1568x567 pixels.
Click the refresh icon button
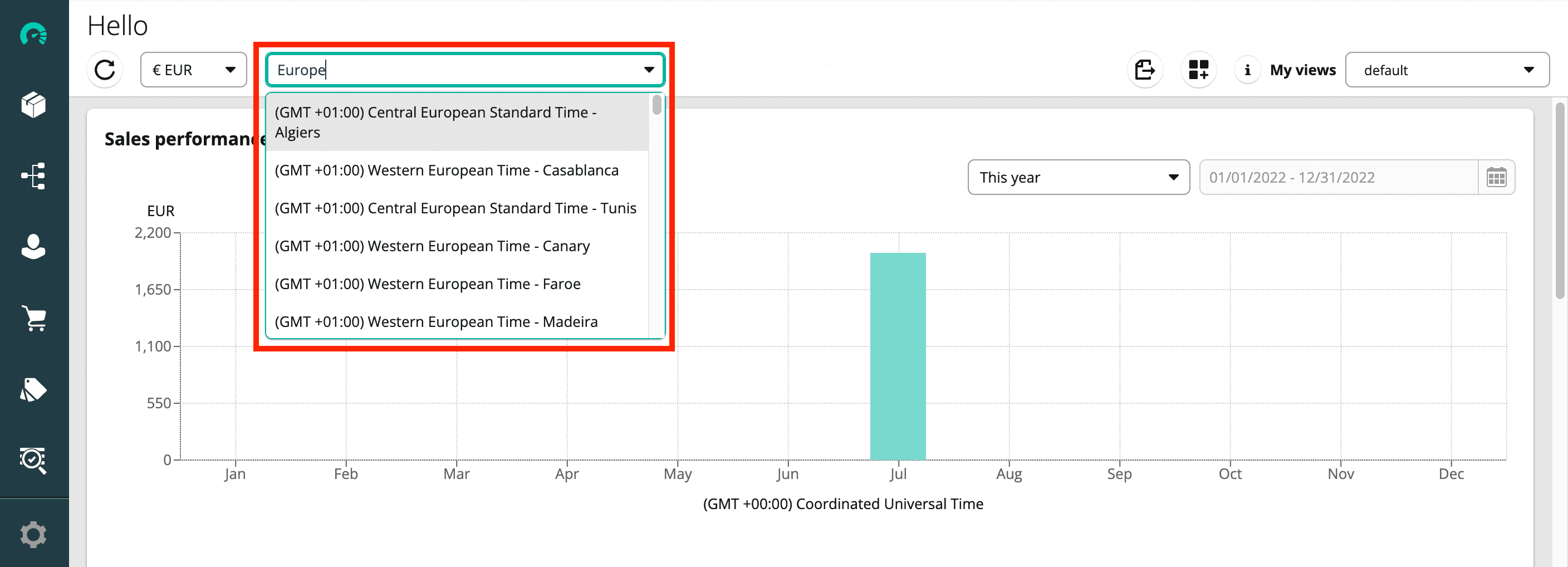point(105,70)
